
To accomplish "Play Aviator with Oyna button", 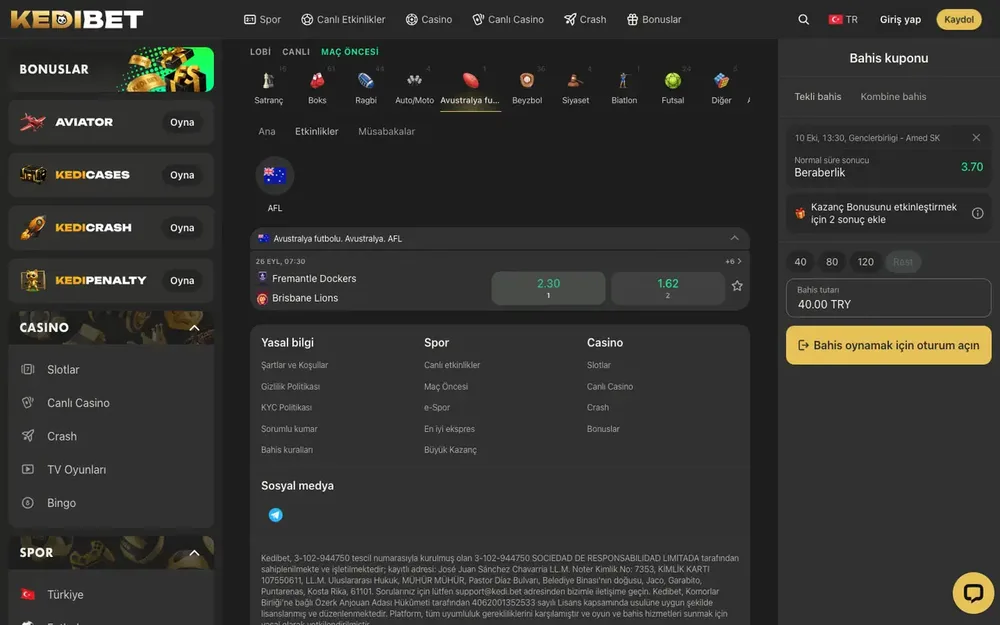I will [x=182, y=122].
